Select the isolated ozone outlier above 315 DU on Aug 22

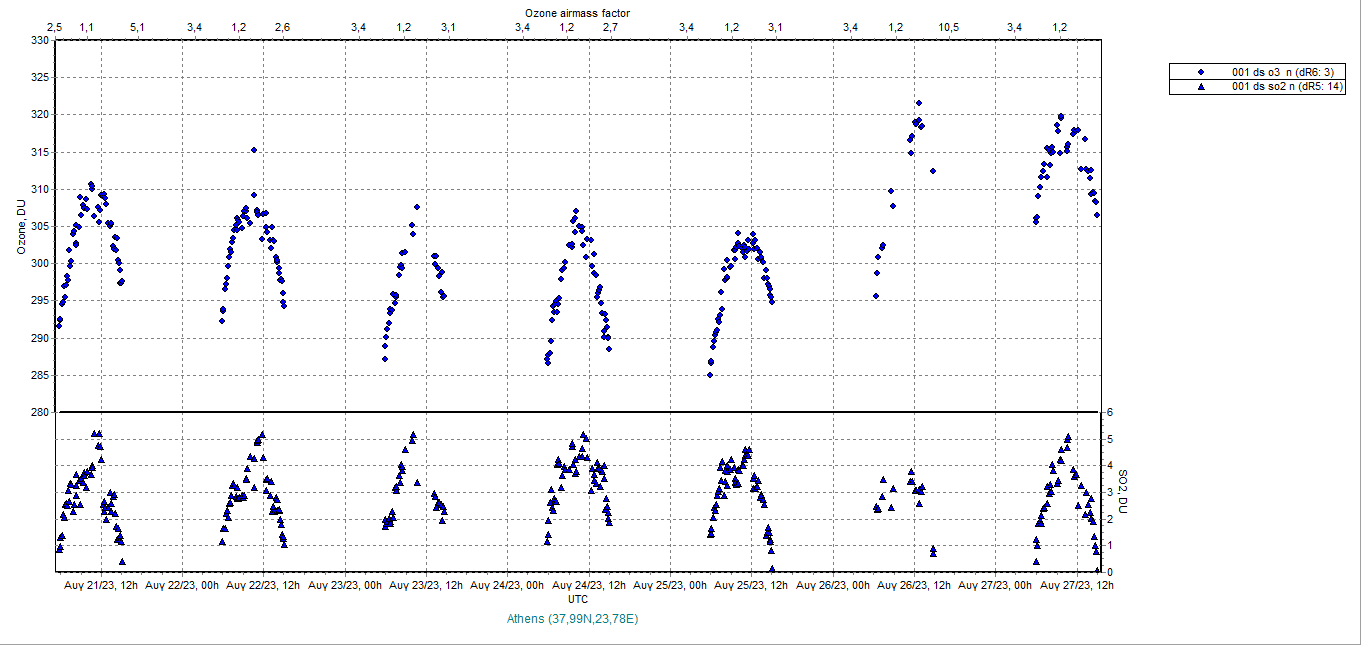click(x=254, y=150)
